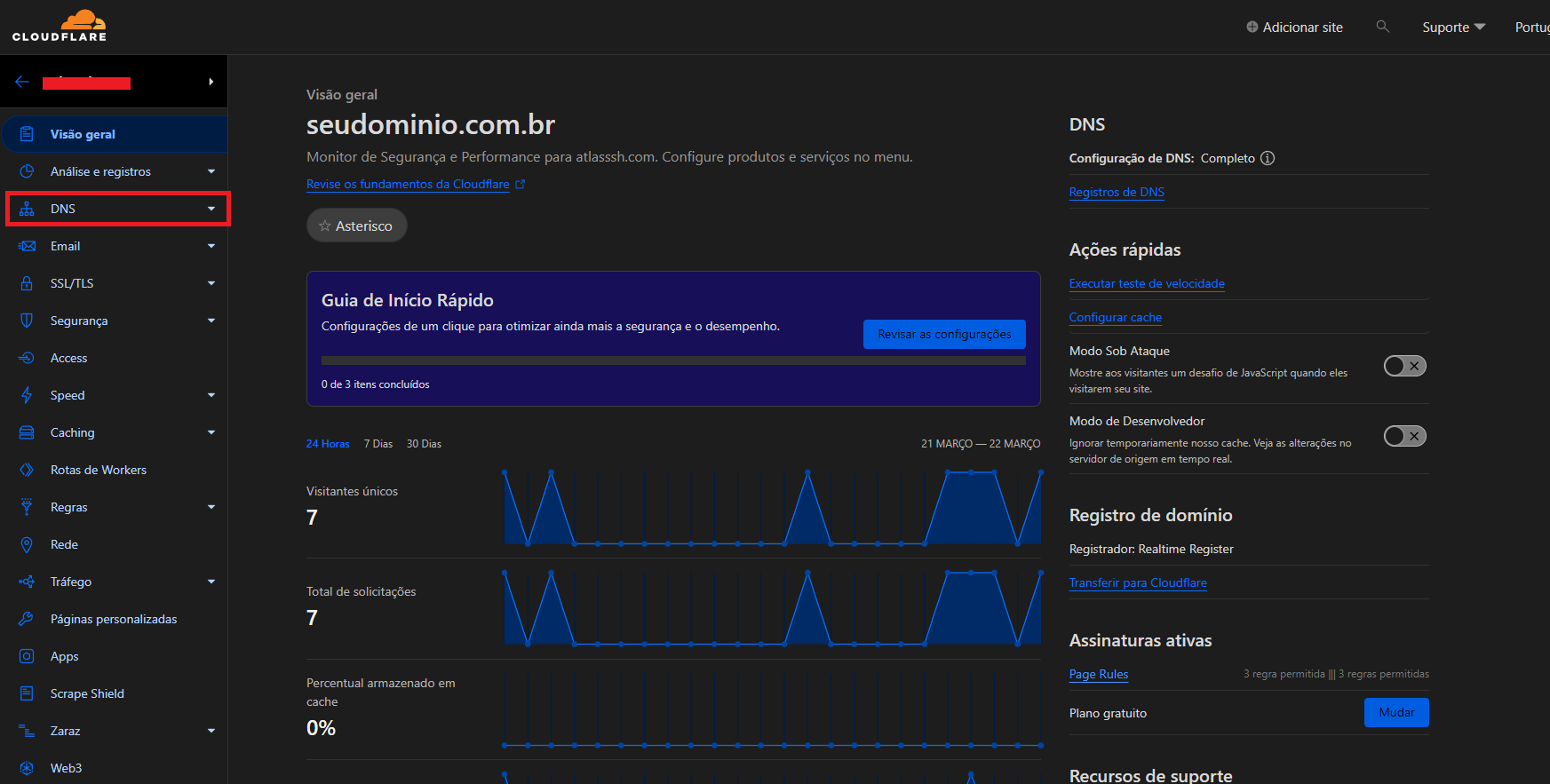Open the Registros de DNS link
This screenshot has height=784, width=1550.
tap(1117, 192)
